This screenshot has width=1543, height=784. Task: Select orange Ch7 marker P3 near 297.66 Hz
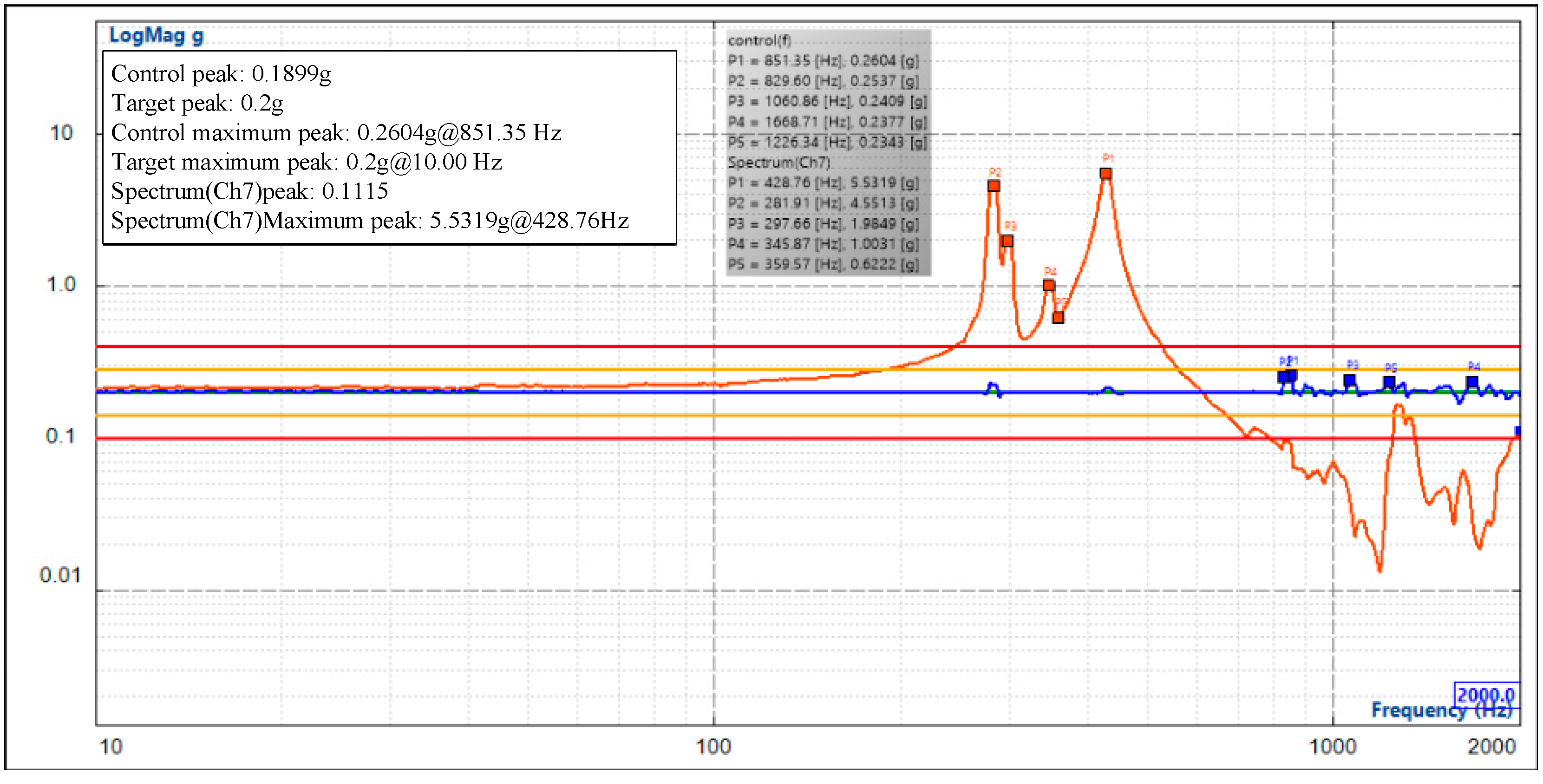point(1007,241)
